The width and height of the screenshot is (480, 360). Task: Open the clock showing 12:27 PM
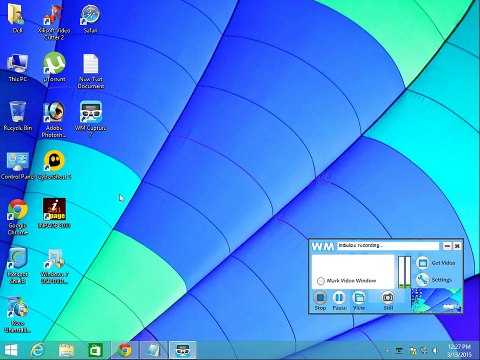[x=459, y=351]
